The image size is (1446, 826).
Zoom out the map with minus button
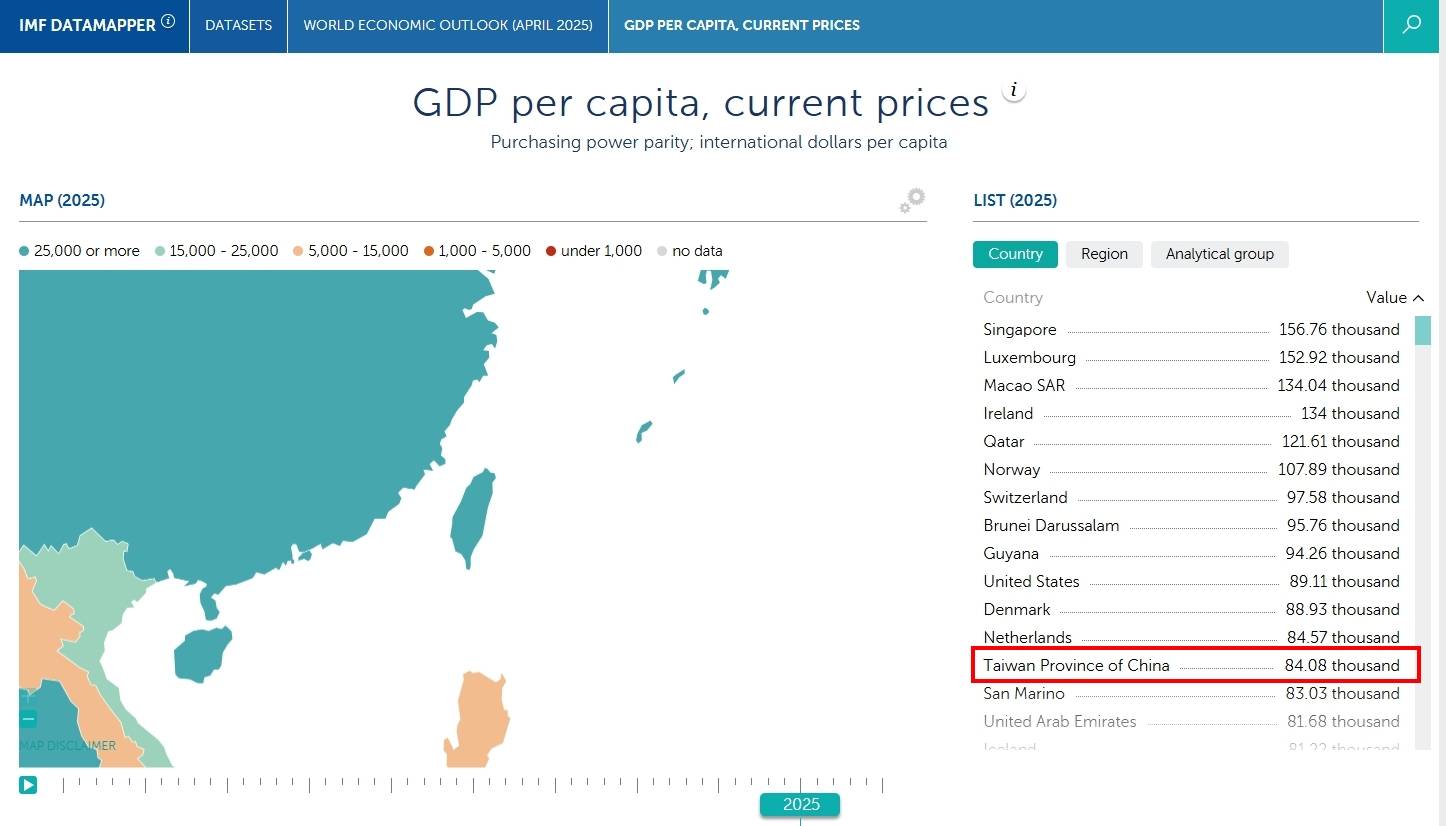pos(28,718)
